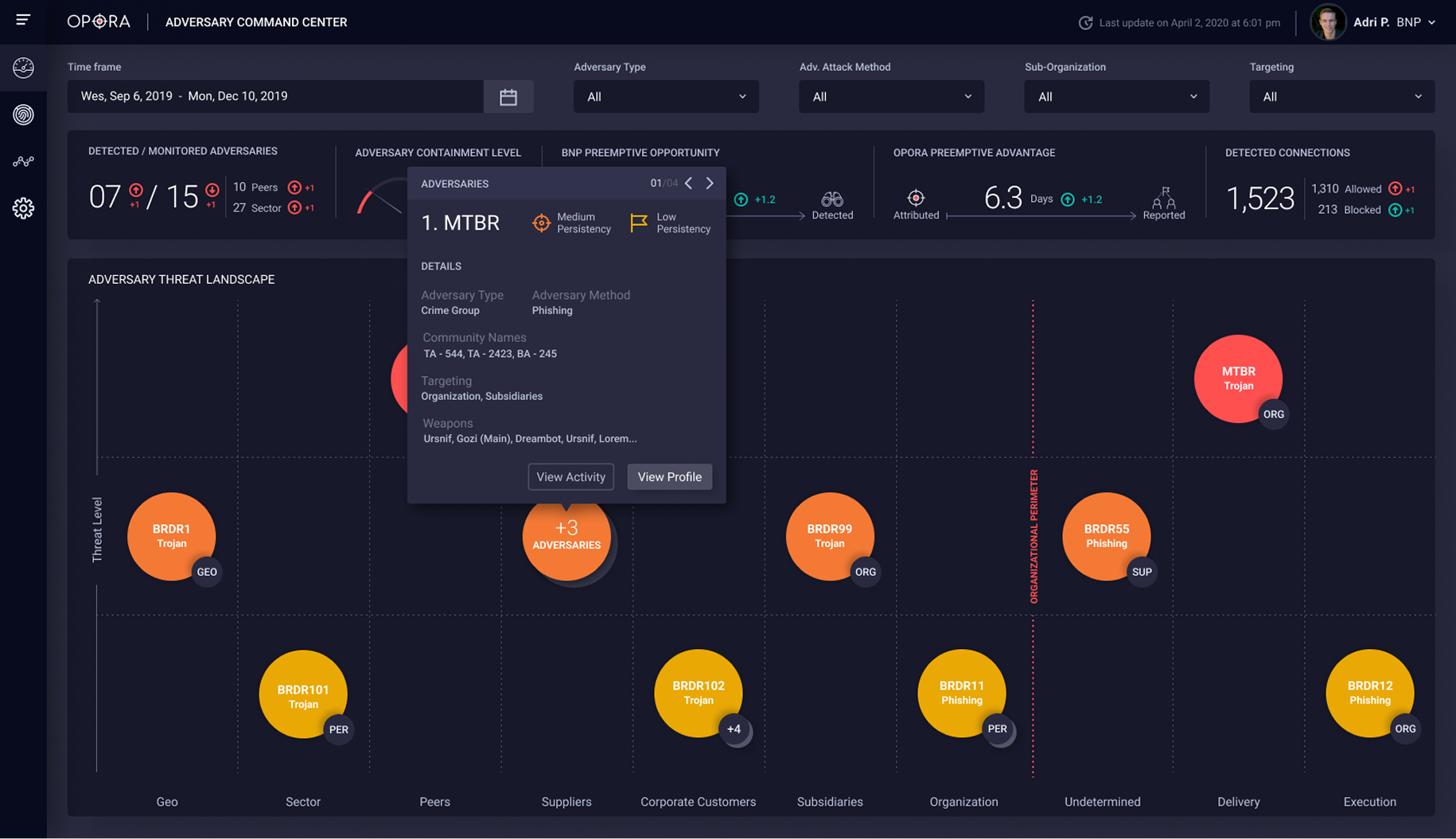The width and height of the screenshot is (1456, 839).
Task: Click the Low Persistency flag icon
Action: coord(638,223)
